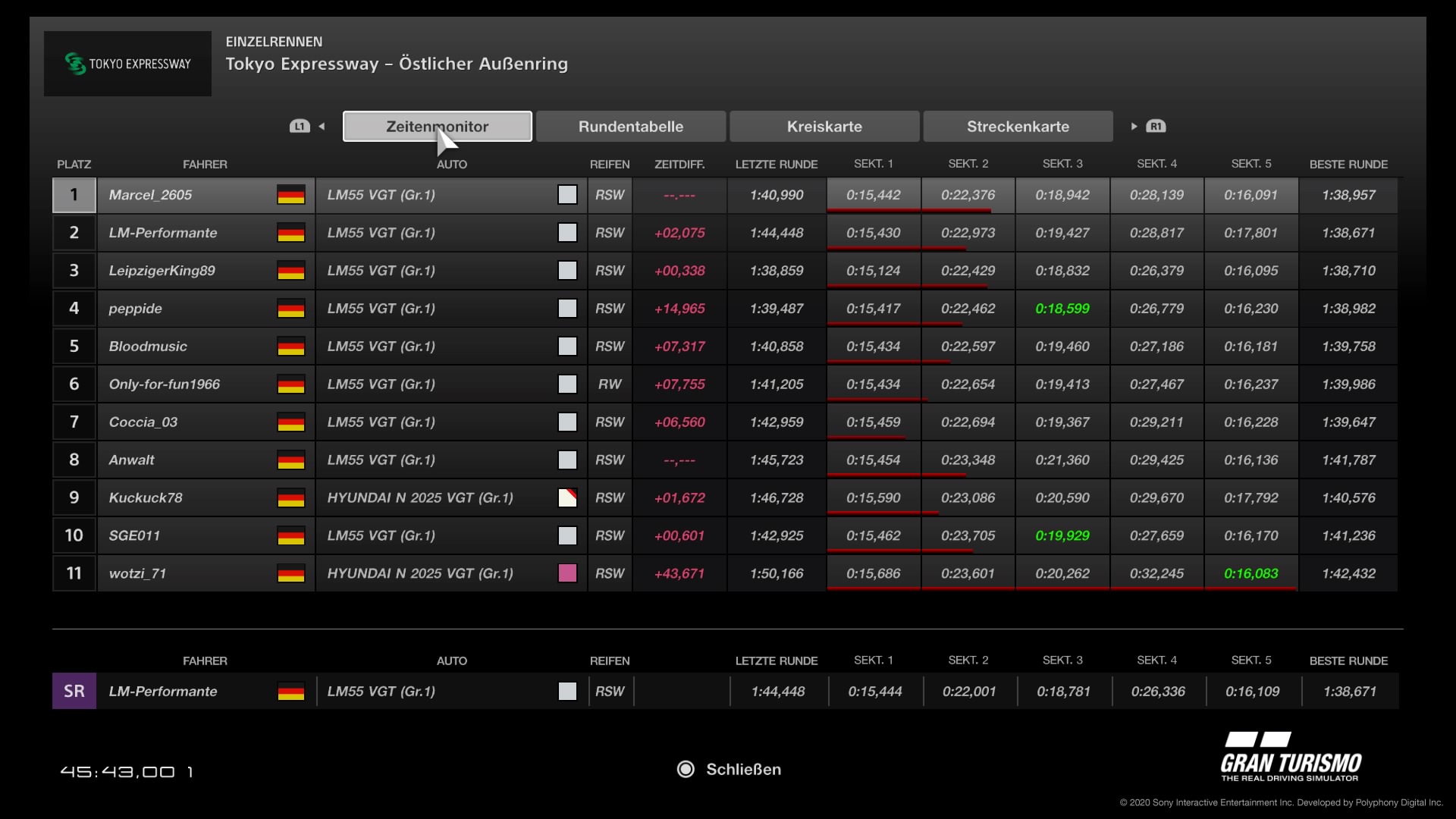1456x819 pixels.
Task: Click the R1 shoulder button icon
Action: [1156, 127]
